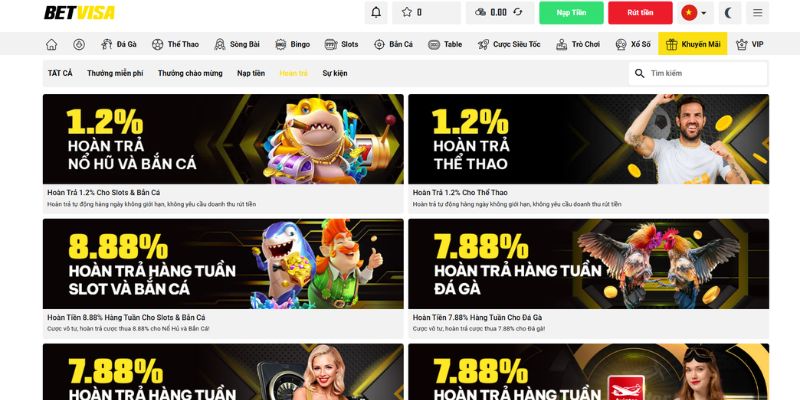Click the star favorites counter icon
The width and height of the screenshot is (800, 400).
[407, 12]
